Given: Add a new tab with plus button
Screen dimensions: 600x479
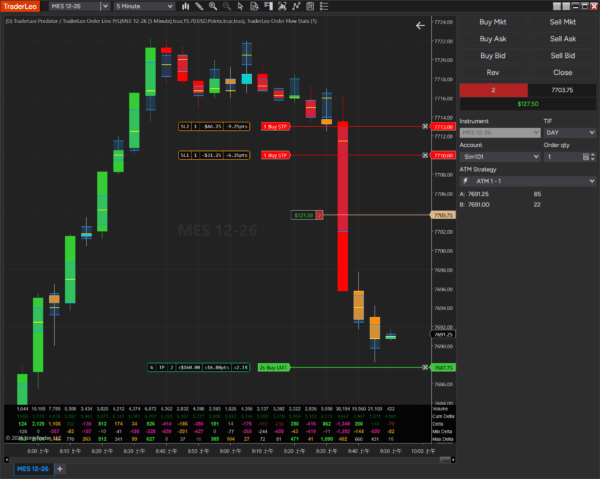Looking at the screenshot, I should tap(60, 469).
